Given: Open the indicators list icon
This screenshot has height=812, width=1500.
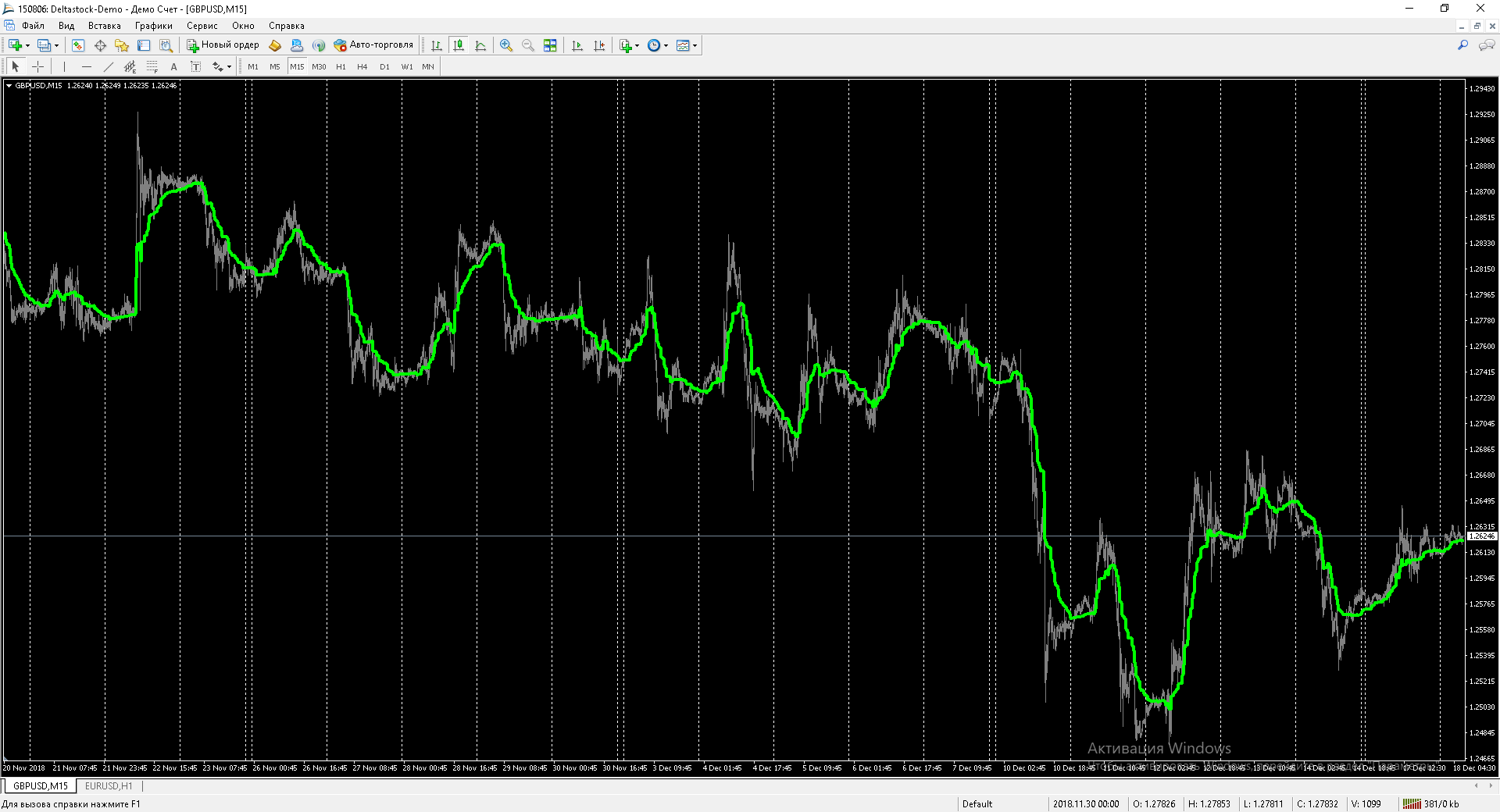Looking at the screenshot, I should pyautogui.click(x=625, y=45).
